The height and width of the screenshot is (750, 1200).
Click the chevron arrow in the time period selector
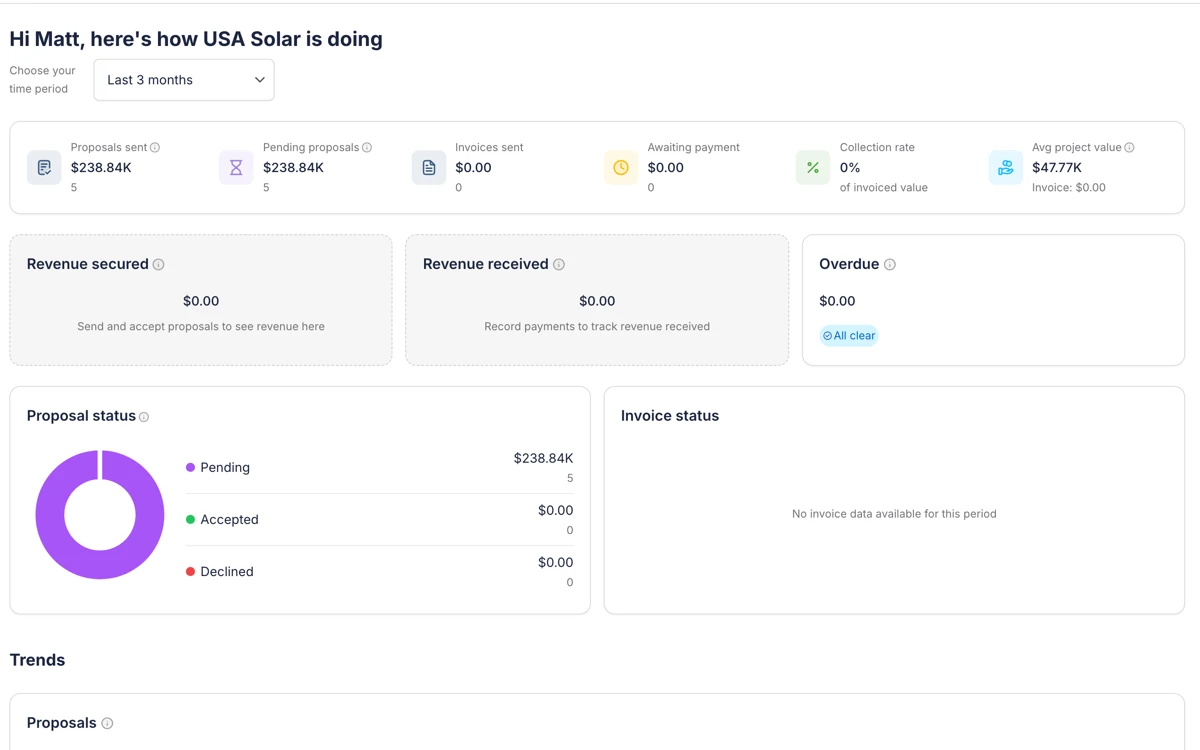click(259, 80)
